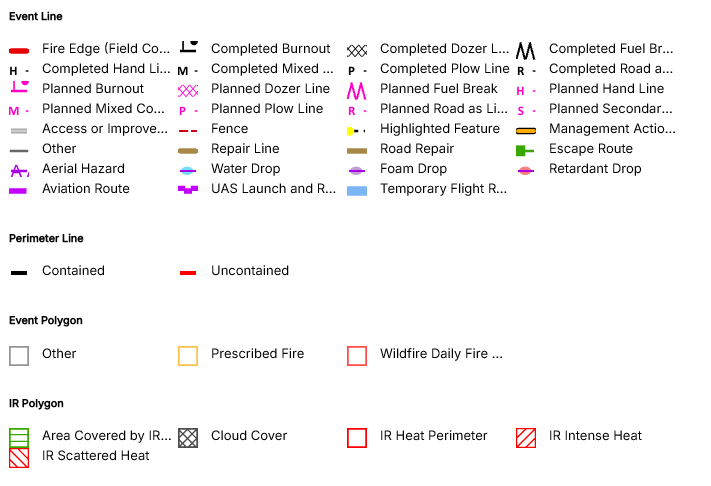Click the Wildfire Daily Fire label

pyautogui.click(x=441, y=354)
